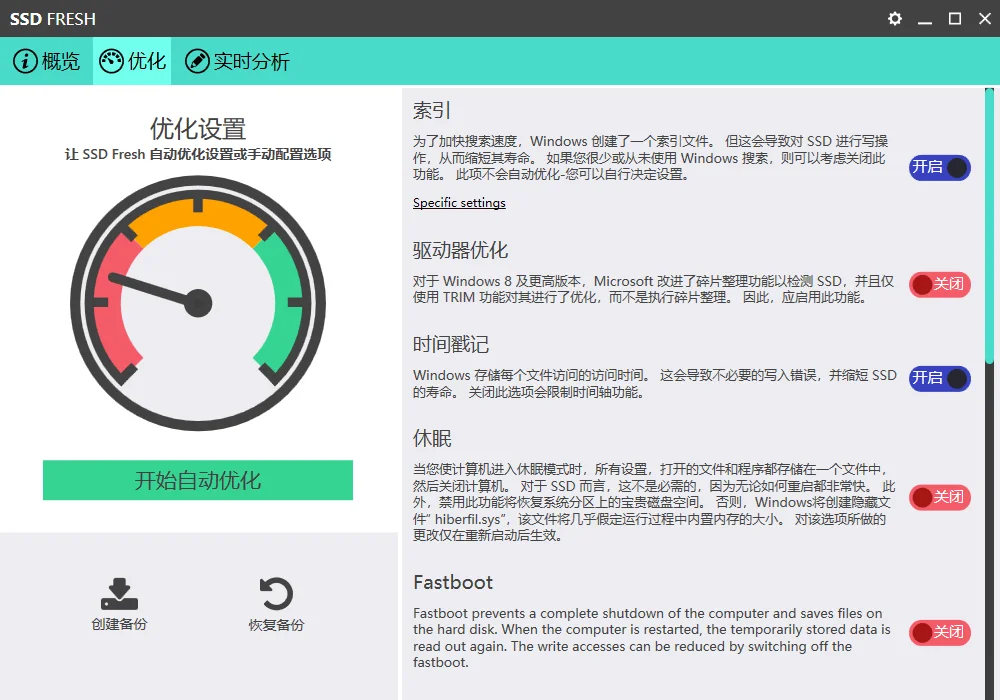Disable the 索引 toggle

click(x=939, y=168)
